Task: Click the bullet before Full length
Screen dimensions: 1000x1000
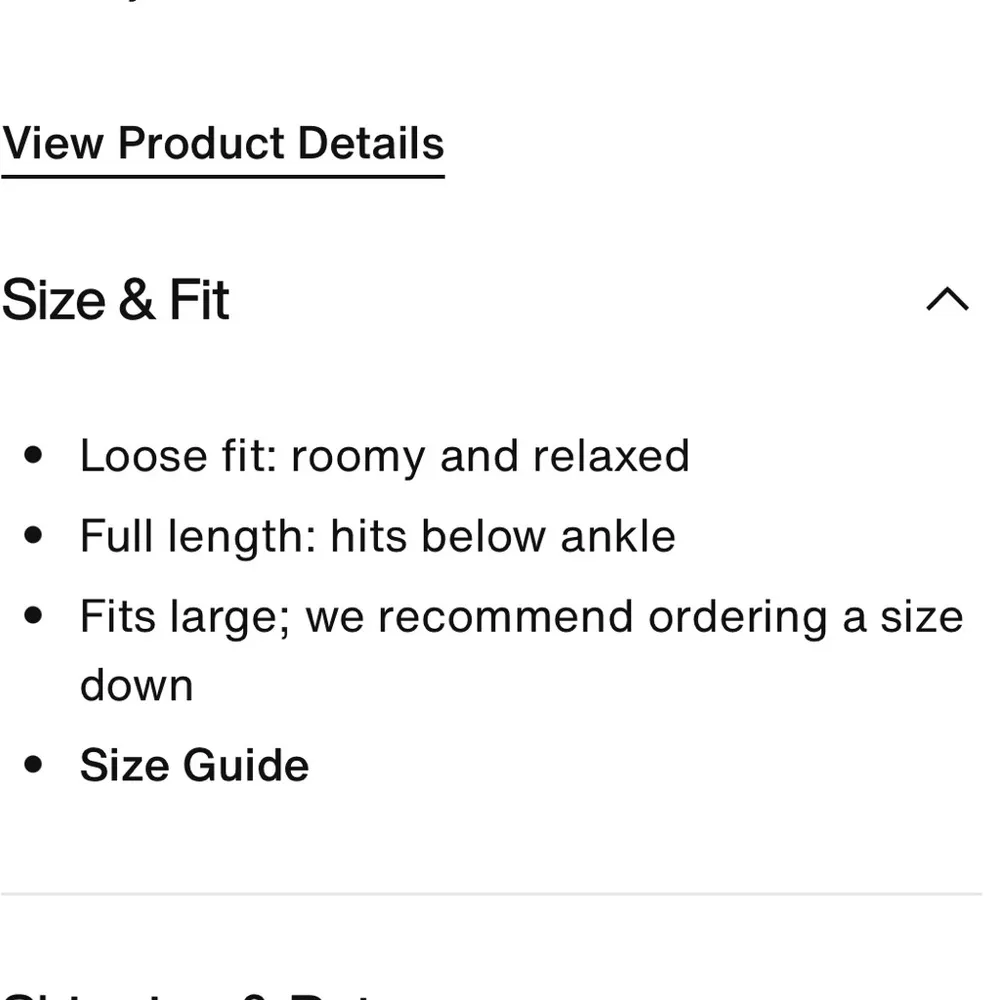Action: click(33, 536)
